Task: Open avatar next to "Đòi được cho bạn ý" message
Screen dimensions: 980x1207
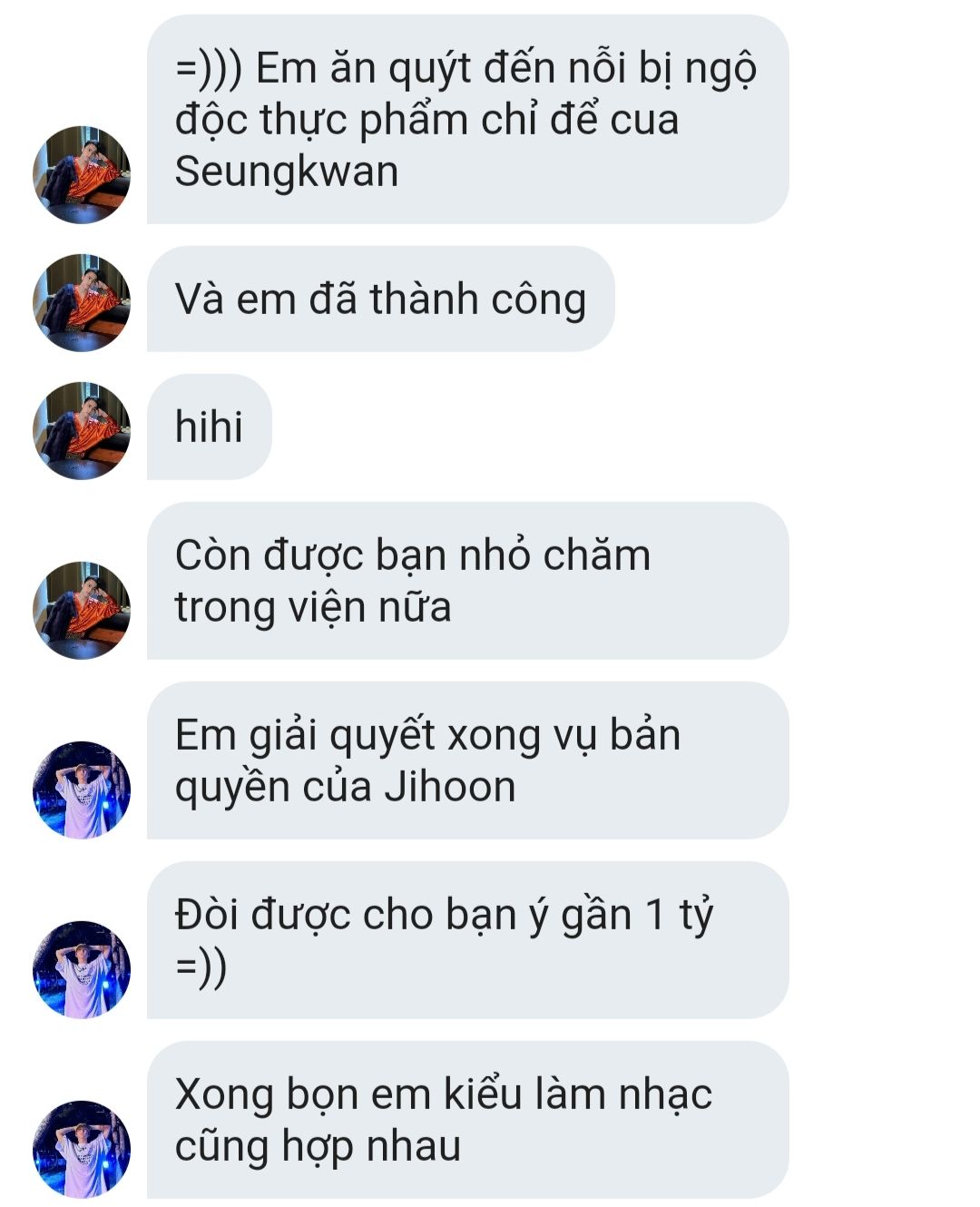Action: click(x=82, y=969)
